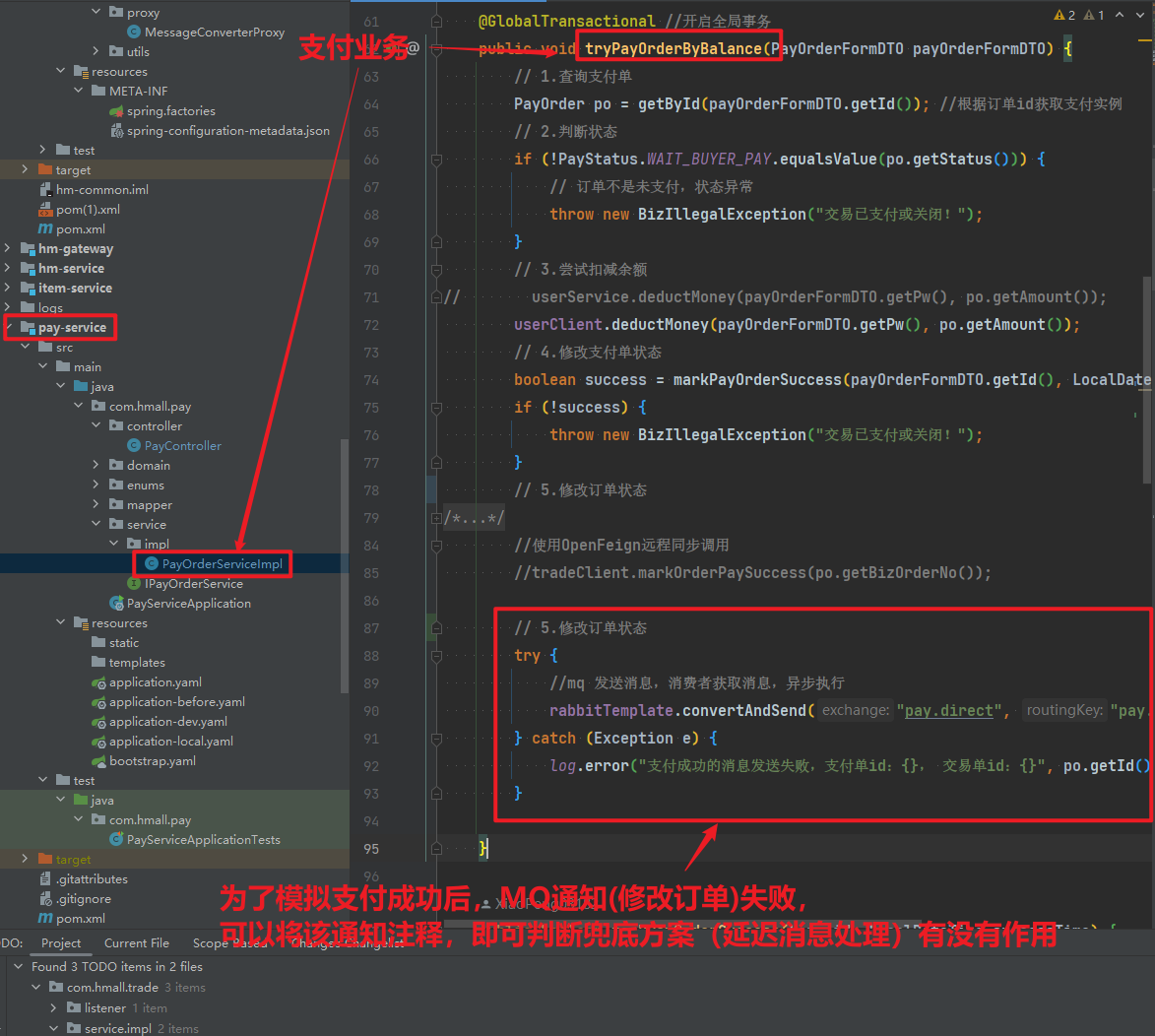Click the pom.xml Maven icon under hm-common
This screenshot has width=1155, height=1036.
45,229
